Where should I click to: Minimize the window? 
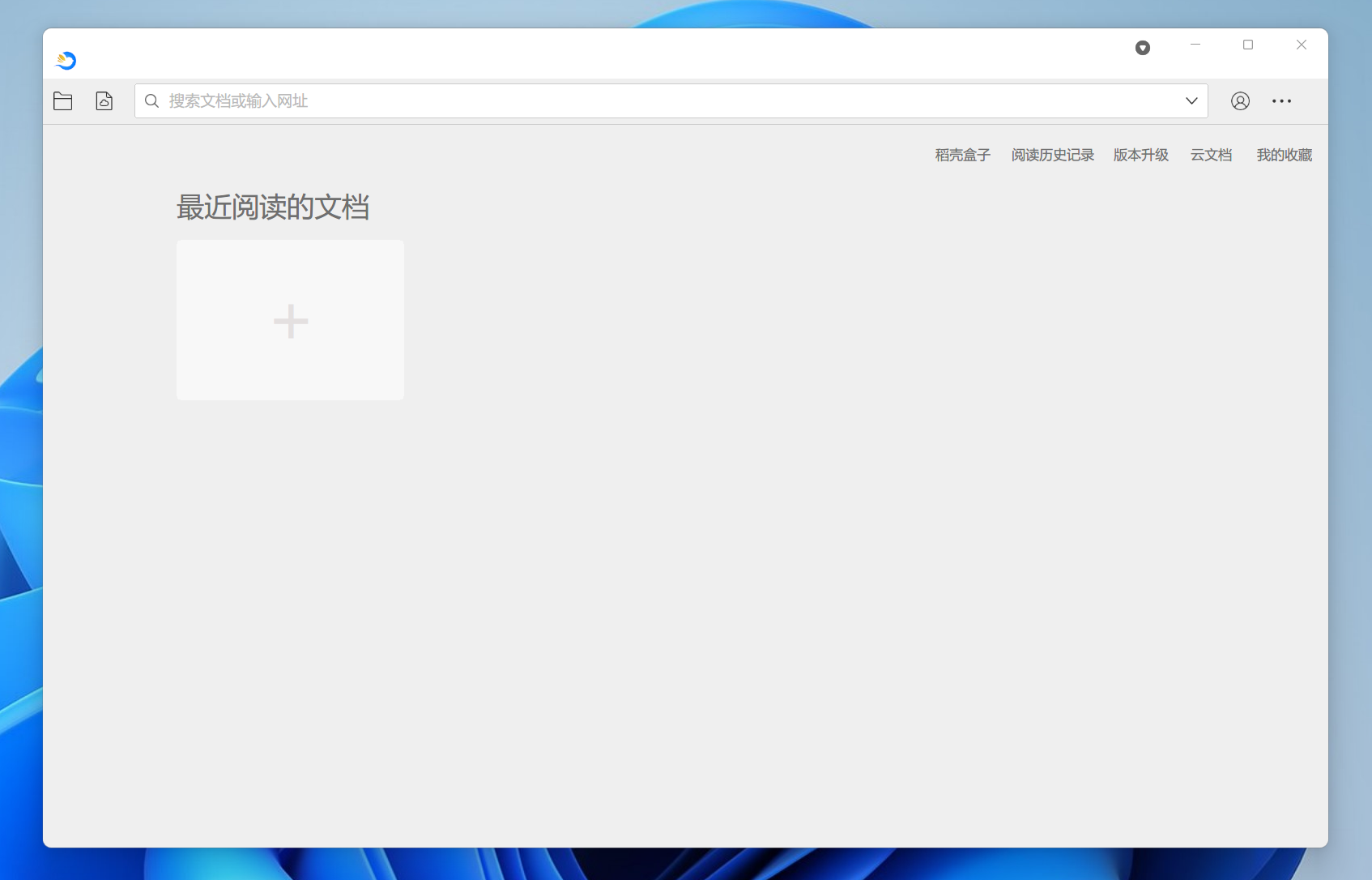pos(1195,45)
